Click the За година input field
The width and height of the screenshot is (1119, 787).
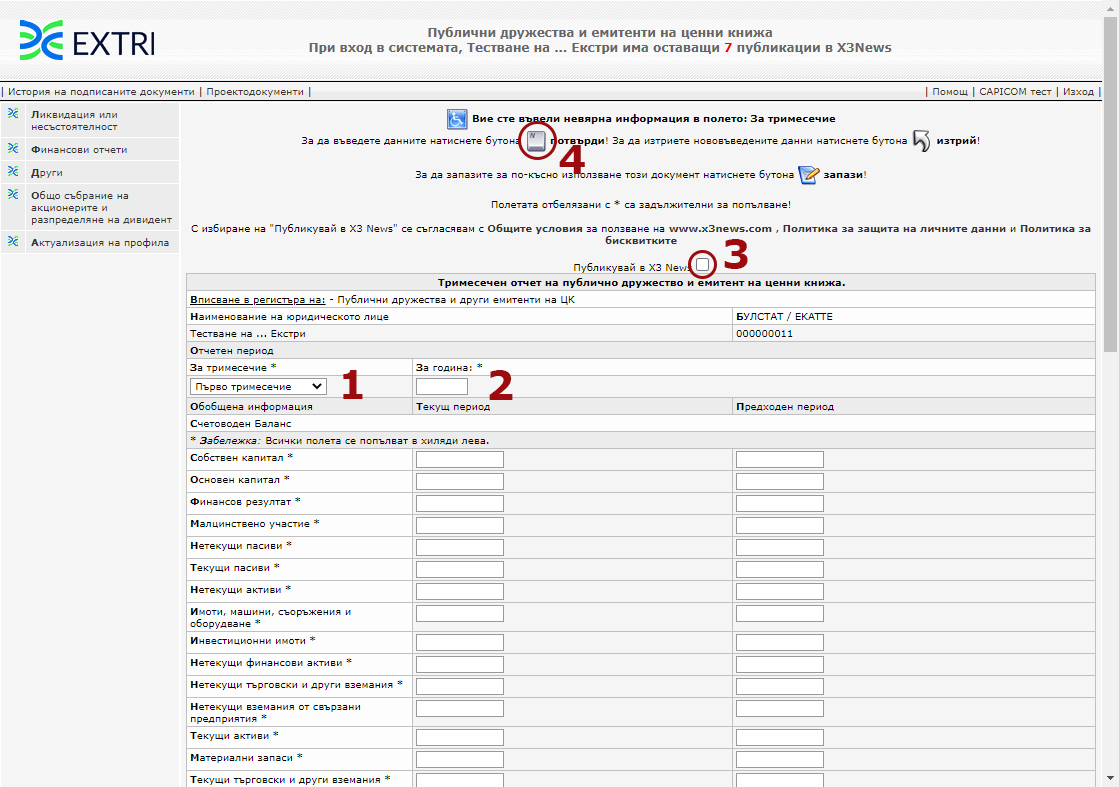(442, 387)
